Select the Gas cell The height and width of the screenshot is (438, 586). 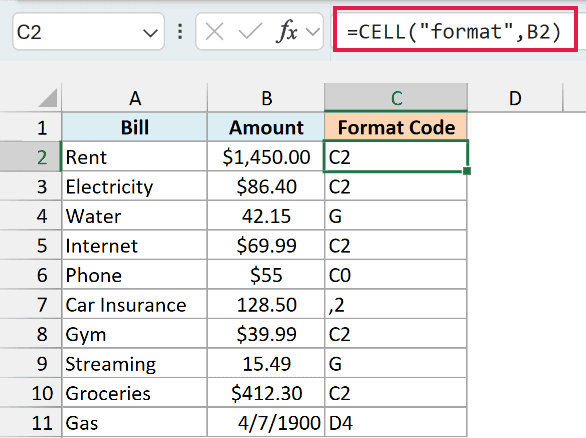click(x=135, y=422)
